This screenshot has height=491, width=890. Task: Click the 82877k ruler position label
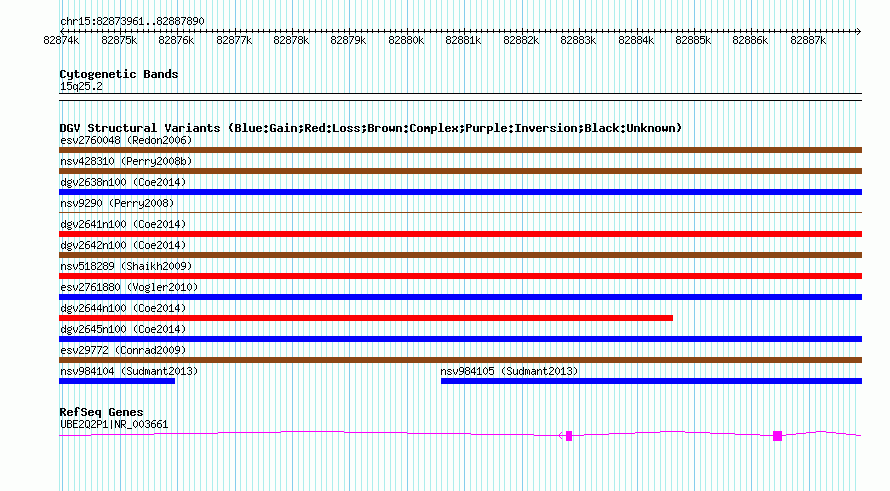(x=234, y=40)
